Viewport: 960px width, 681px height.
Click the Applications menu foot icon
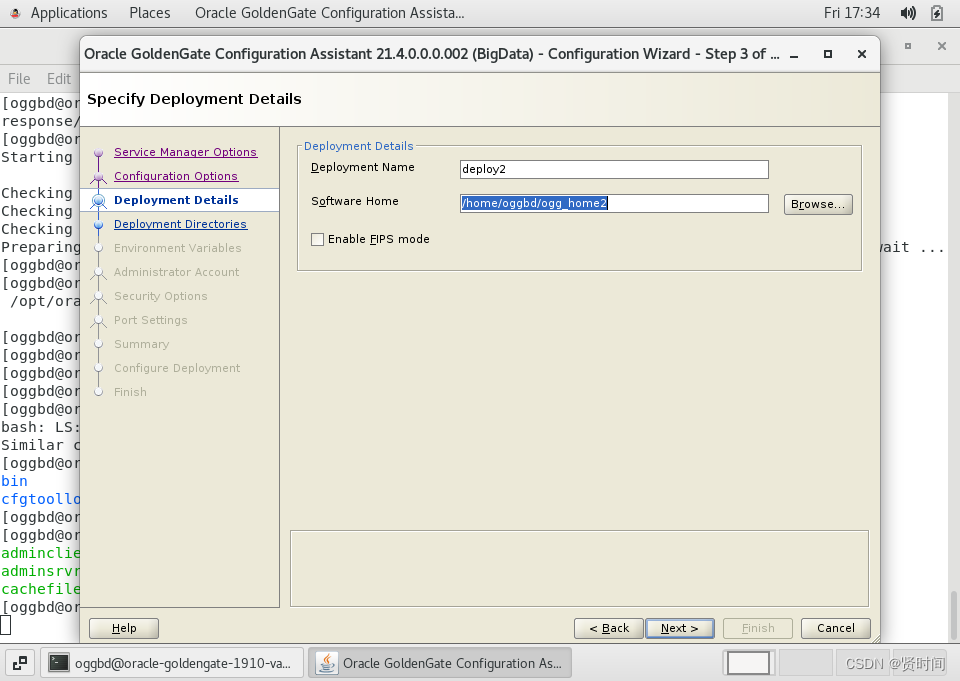point(15,13)
